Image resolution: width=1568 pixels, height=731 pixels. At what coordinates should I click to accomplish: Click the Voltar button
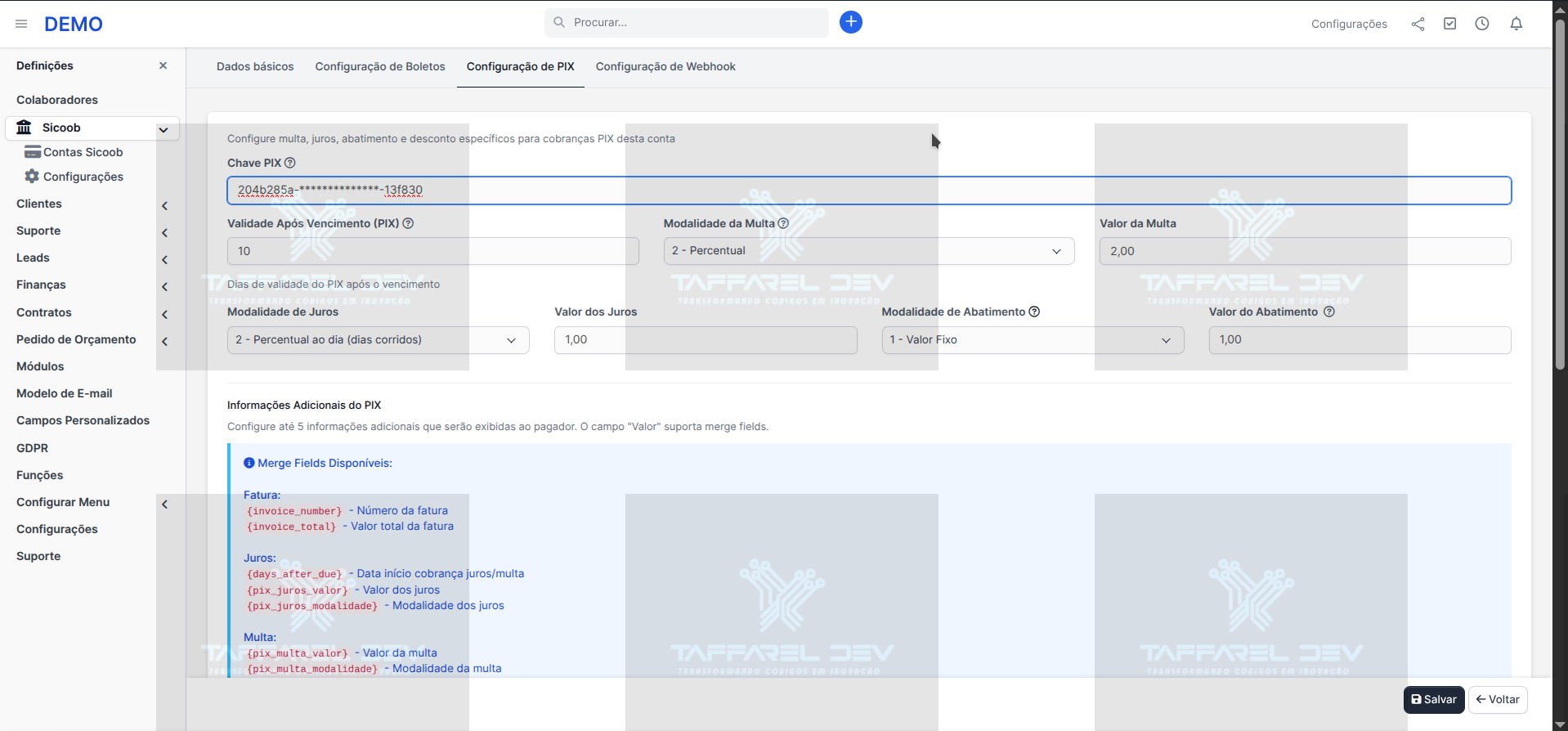[x=1497, y=700]
